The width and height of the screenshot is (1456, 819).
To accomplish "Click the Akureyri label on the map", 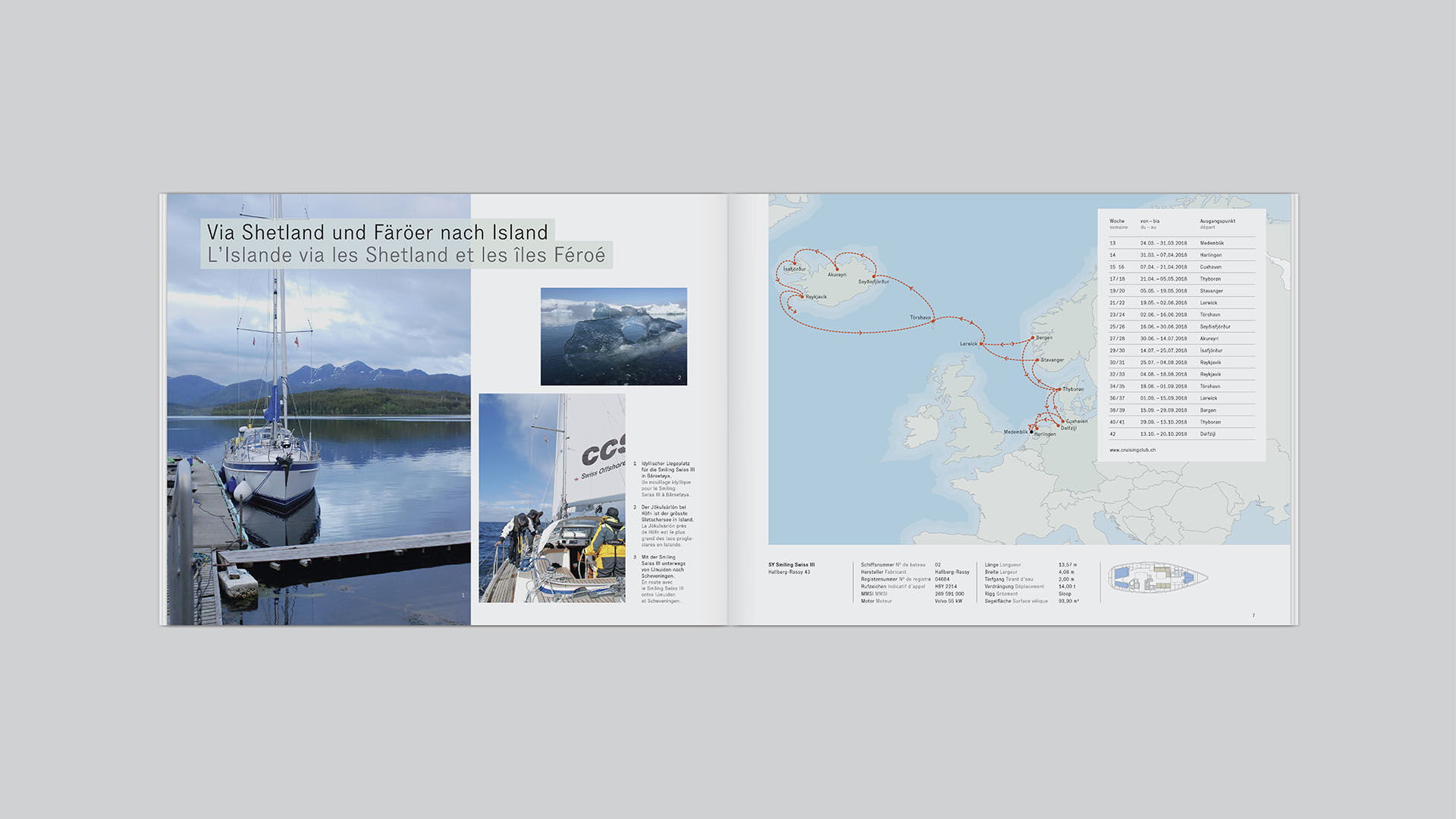I will click(837, 275).
